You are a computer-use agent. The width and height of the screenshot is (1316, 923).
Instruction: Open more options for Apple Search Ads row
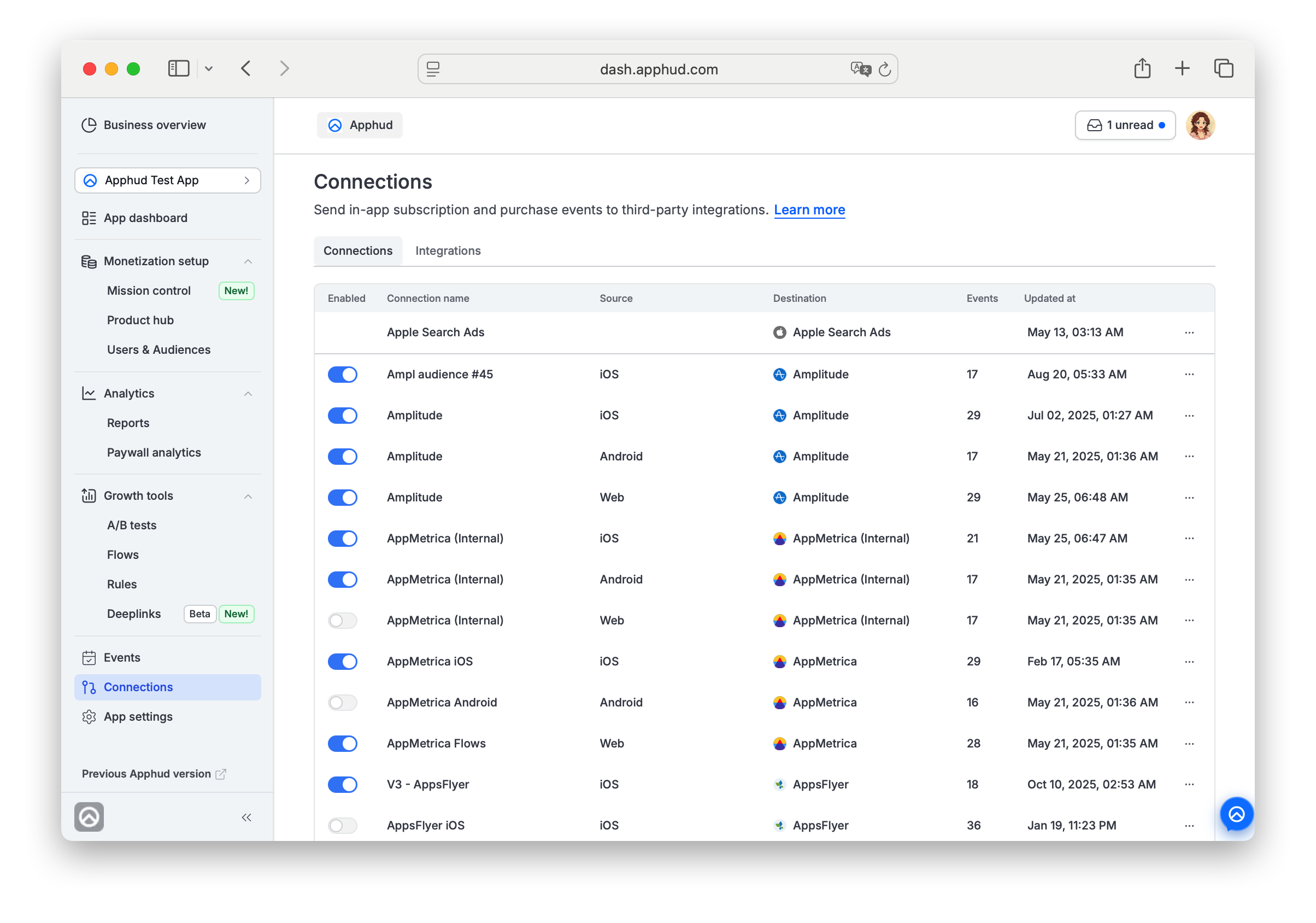click(1189, 332)
